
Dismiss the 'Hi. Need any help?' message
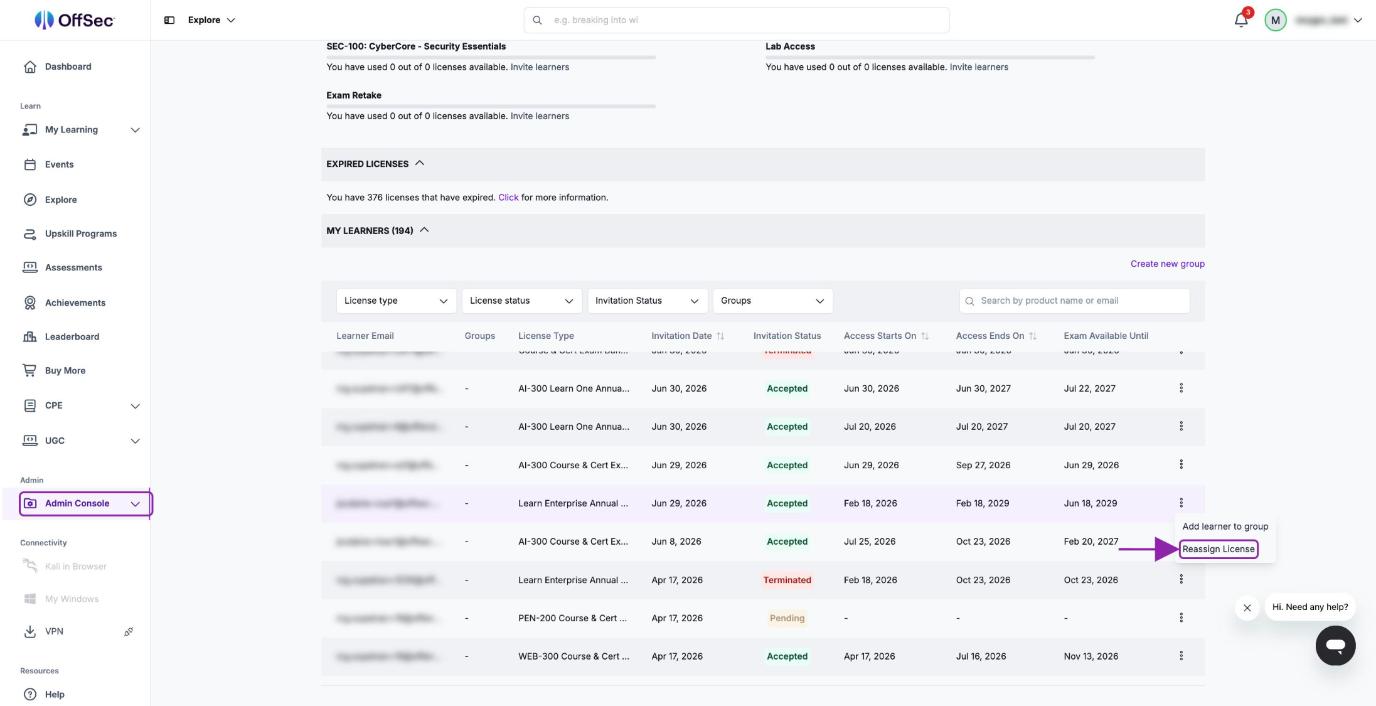1247,608
